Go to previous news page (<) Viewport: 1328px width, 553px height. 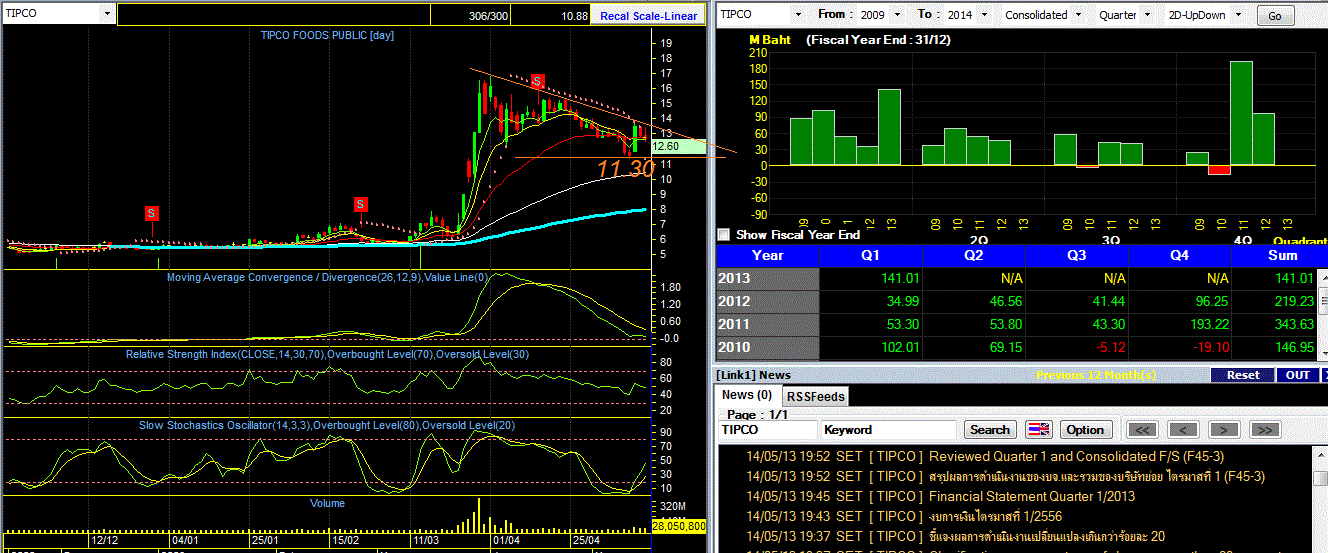click(1183, 430)
